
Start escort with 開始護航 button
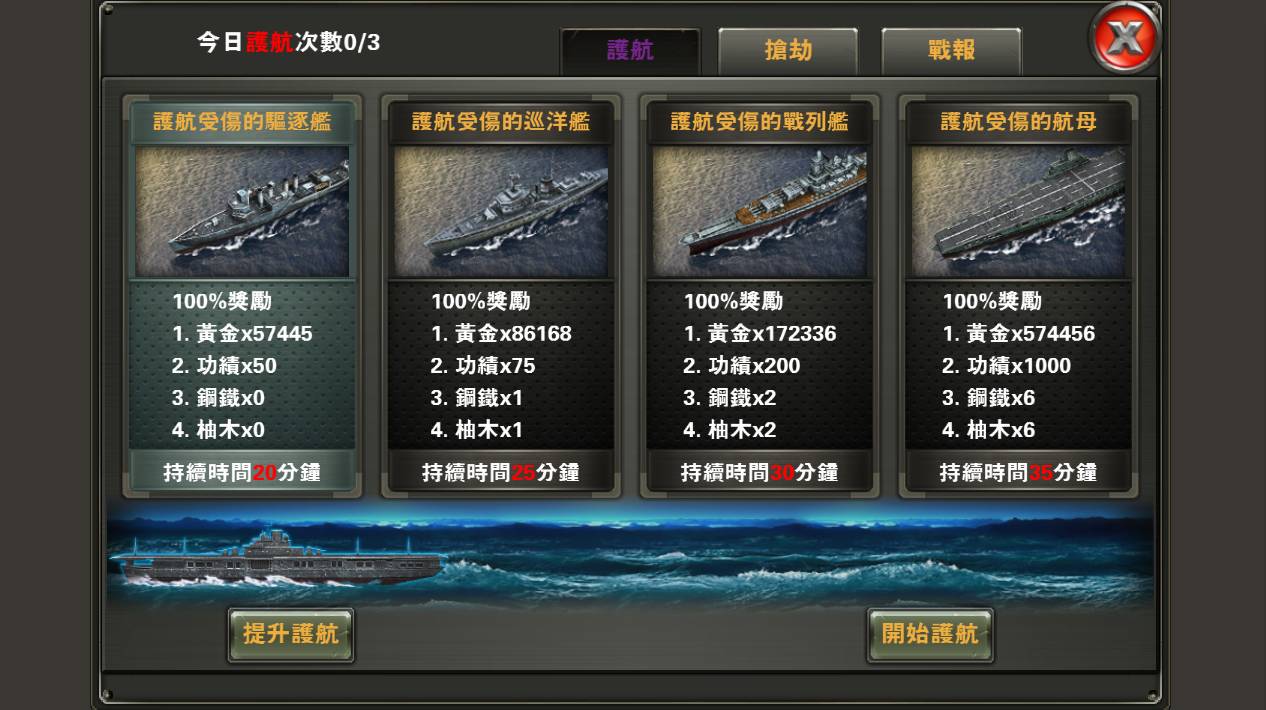(930, 634)
